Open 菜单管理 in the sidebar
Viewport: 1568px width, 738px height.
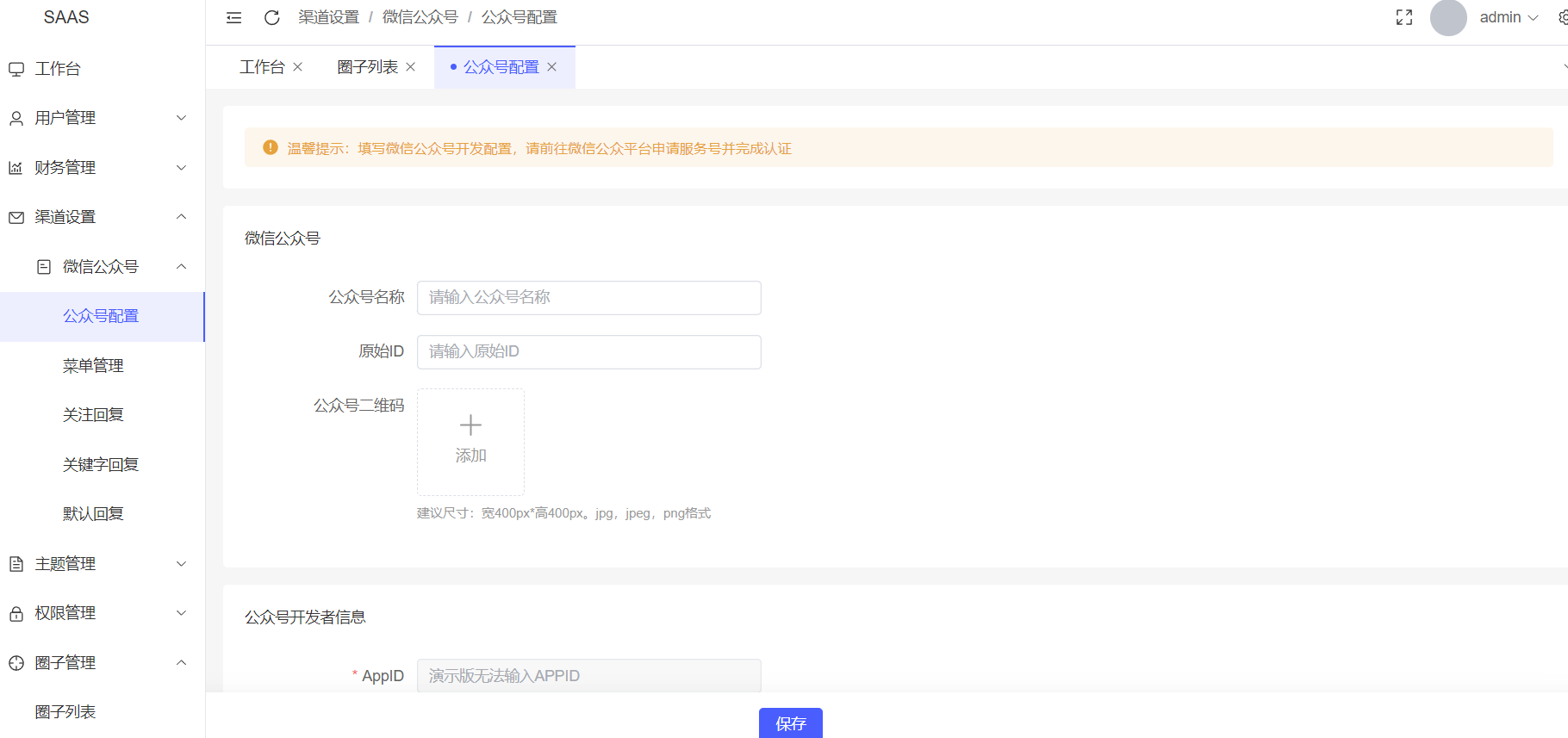(103, 366)
